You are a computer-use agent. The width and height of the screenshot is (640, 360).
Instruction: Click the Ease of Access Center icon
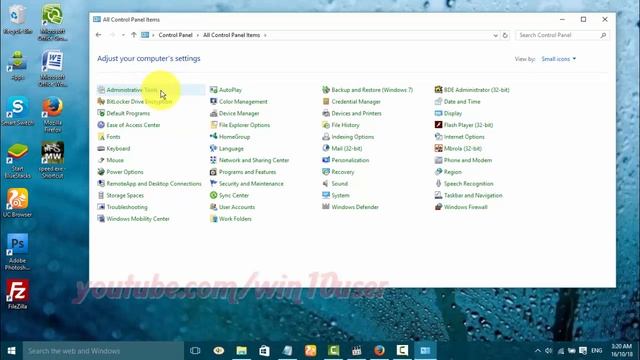tap(101, 125)
